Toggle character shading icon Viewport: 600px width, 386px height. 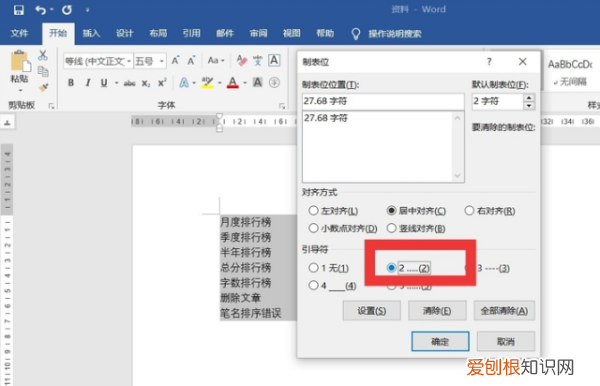pyautogui.click(x=258, y=83)
